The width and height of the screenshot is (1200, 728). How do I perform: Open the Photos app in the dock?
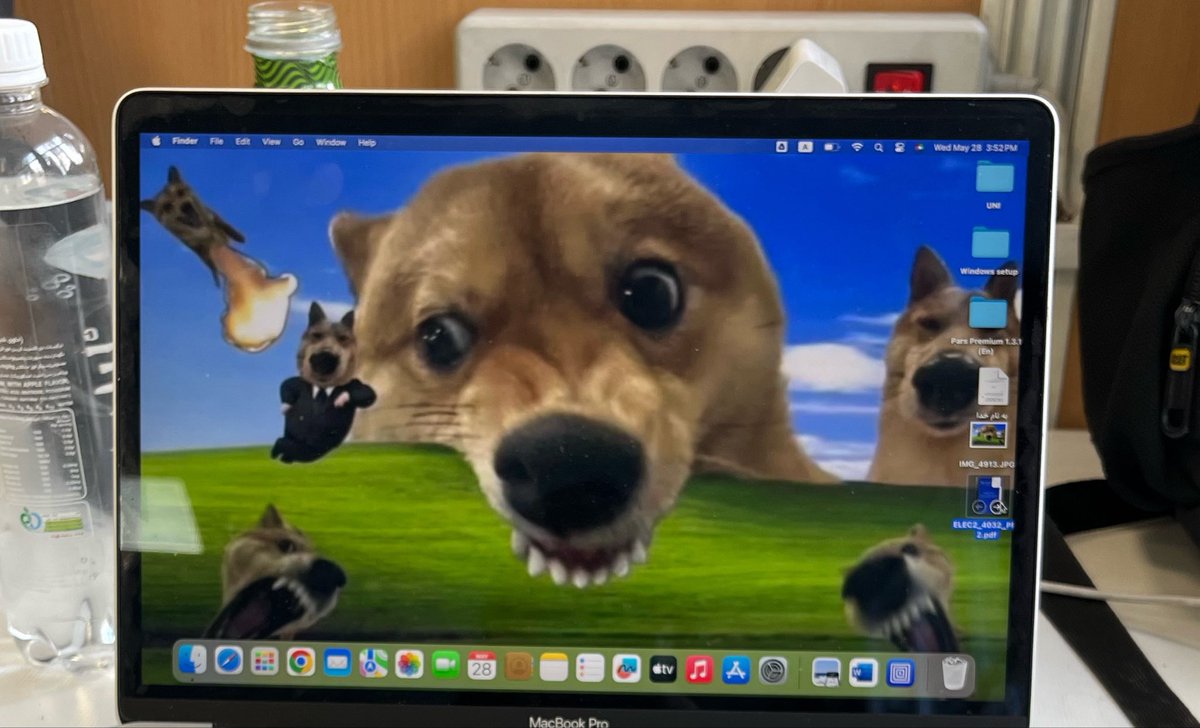pos(410,664)
